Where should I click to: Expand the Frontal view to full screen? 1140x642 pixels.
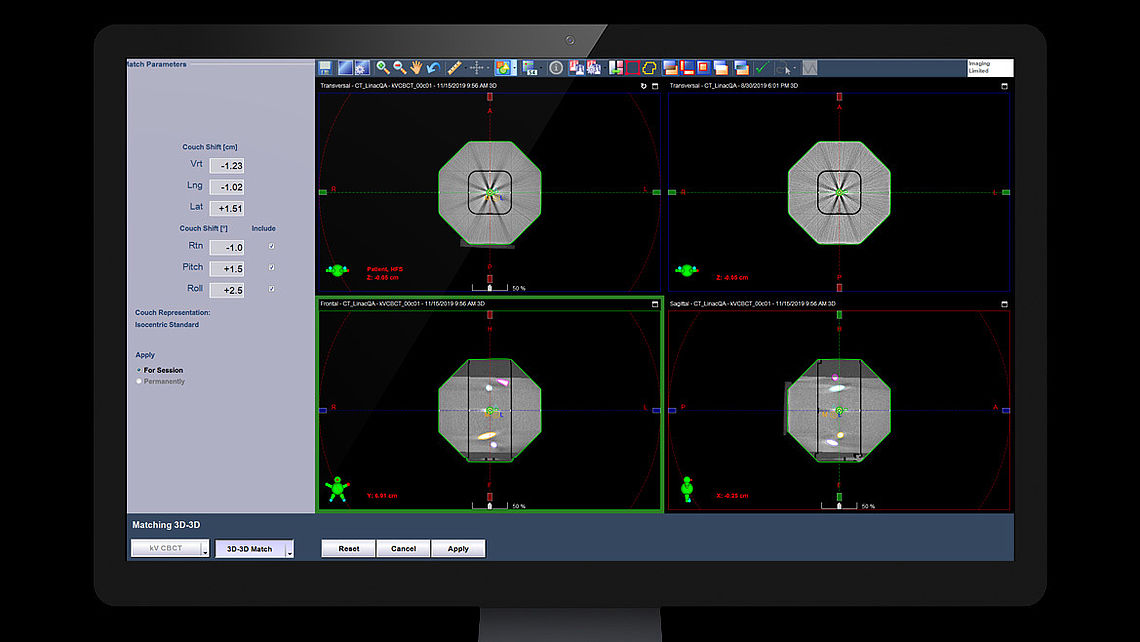655,302
